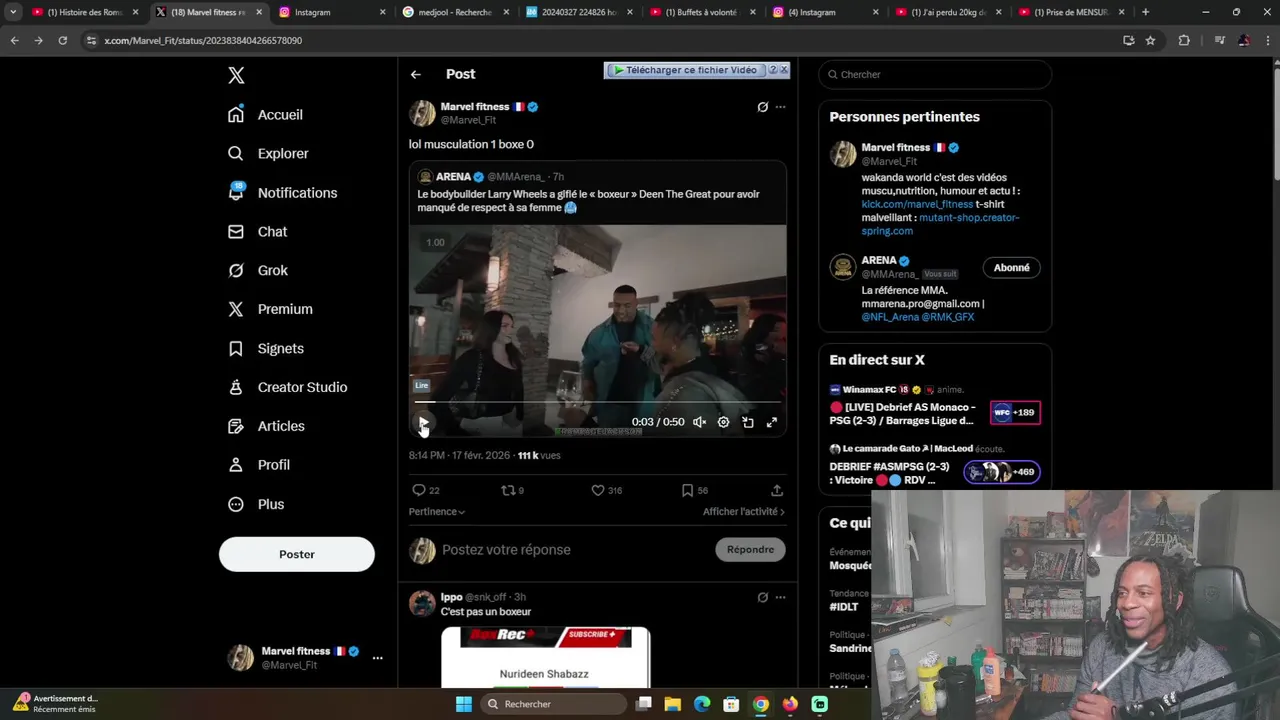Screen dimensions: 1280x720
Task: Share the post via share icon
Action: (777, 490)
